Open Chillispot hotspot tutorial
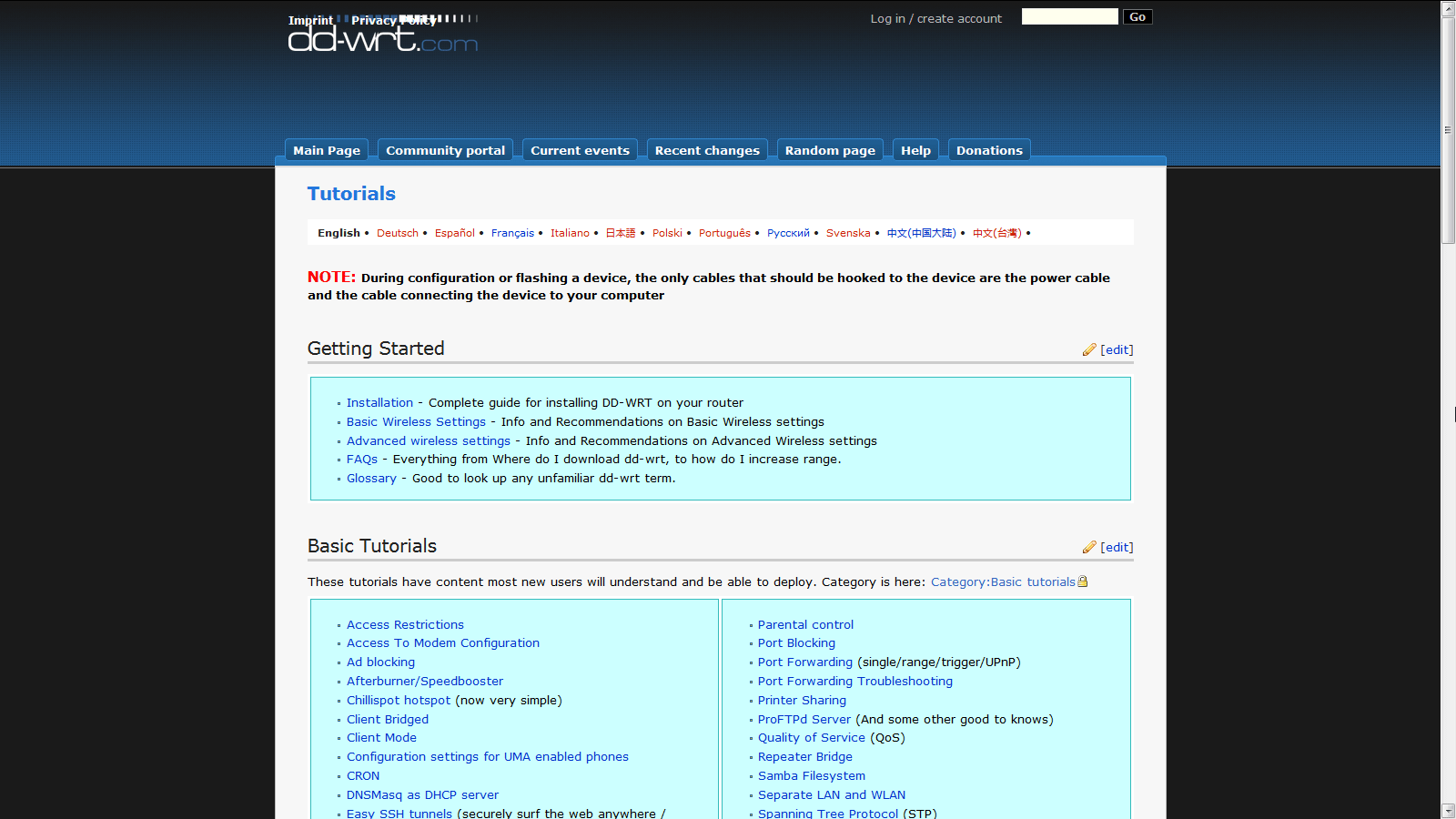Viewport: 1456px width, 819px height. tap(399, 700)
